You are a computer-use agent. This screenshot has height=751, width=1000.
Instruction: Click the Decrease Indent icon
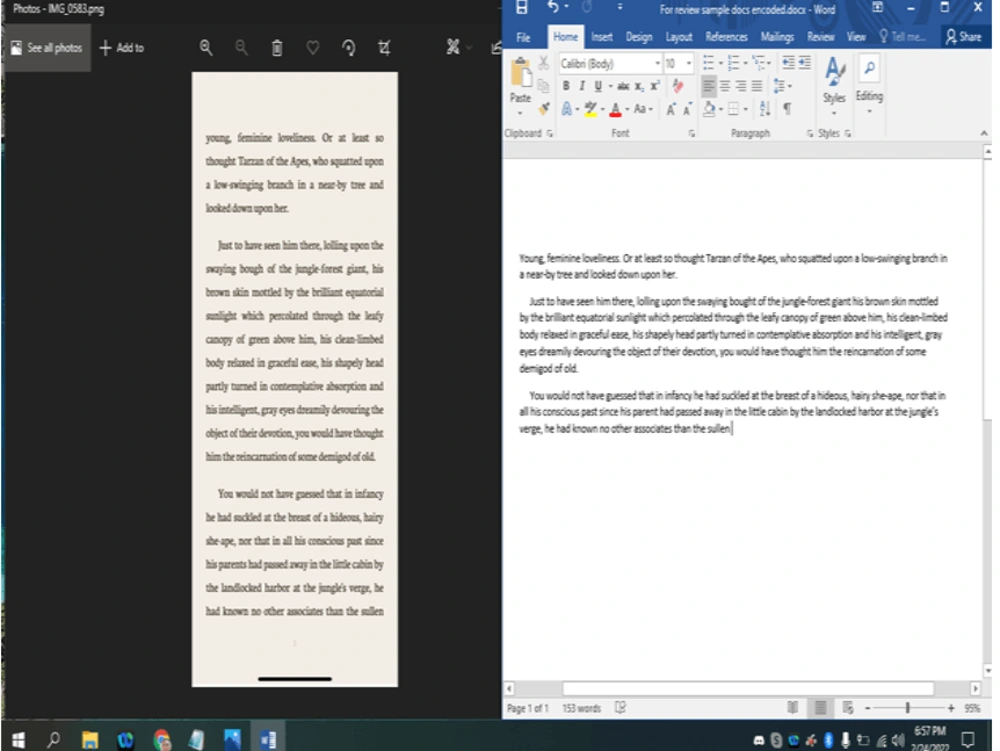click(788, 62)
